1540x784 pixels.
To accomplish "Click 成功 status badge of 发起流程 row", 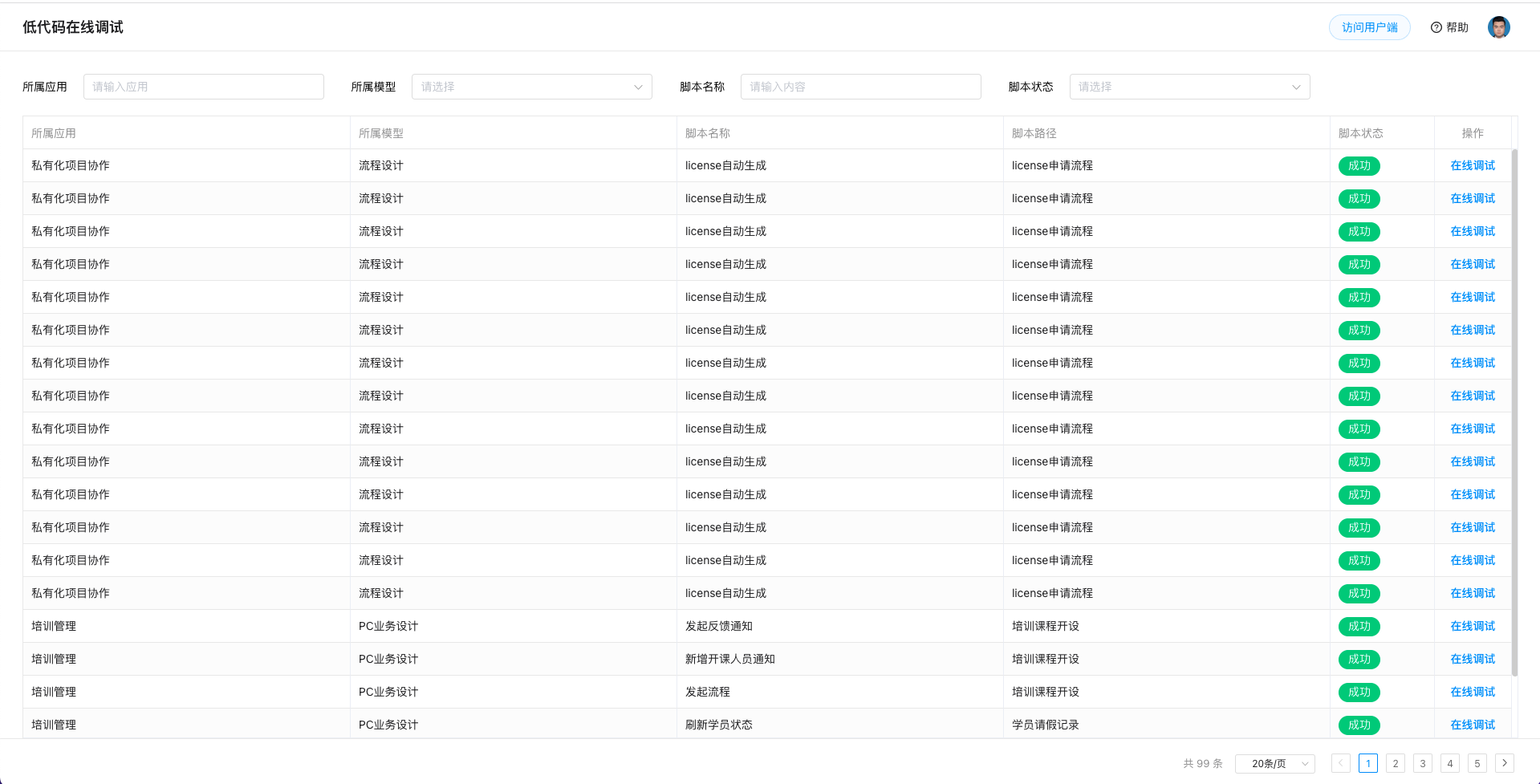I will [x=1359, y=692].
